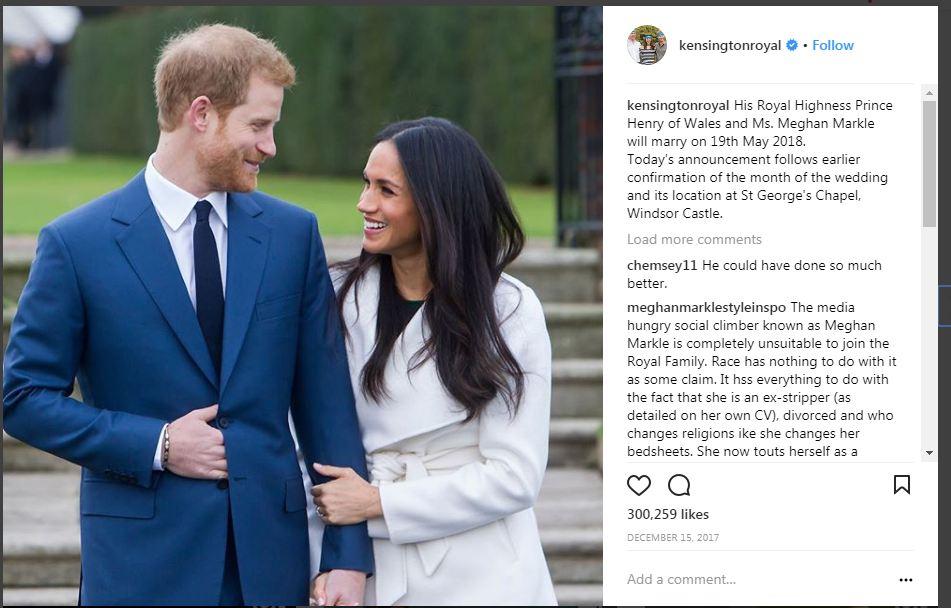This screenshot has height=608, width=951.
Task: Open chemsey11's profile from the comment
Action: point(662,266)
